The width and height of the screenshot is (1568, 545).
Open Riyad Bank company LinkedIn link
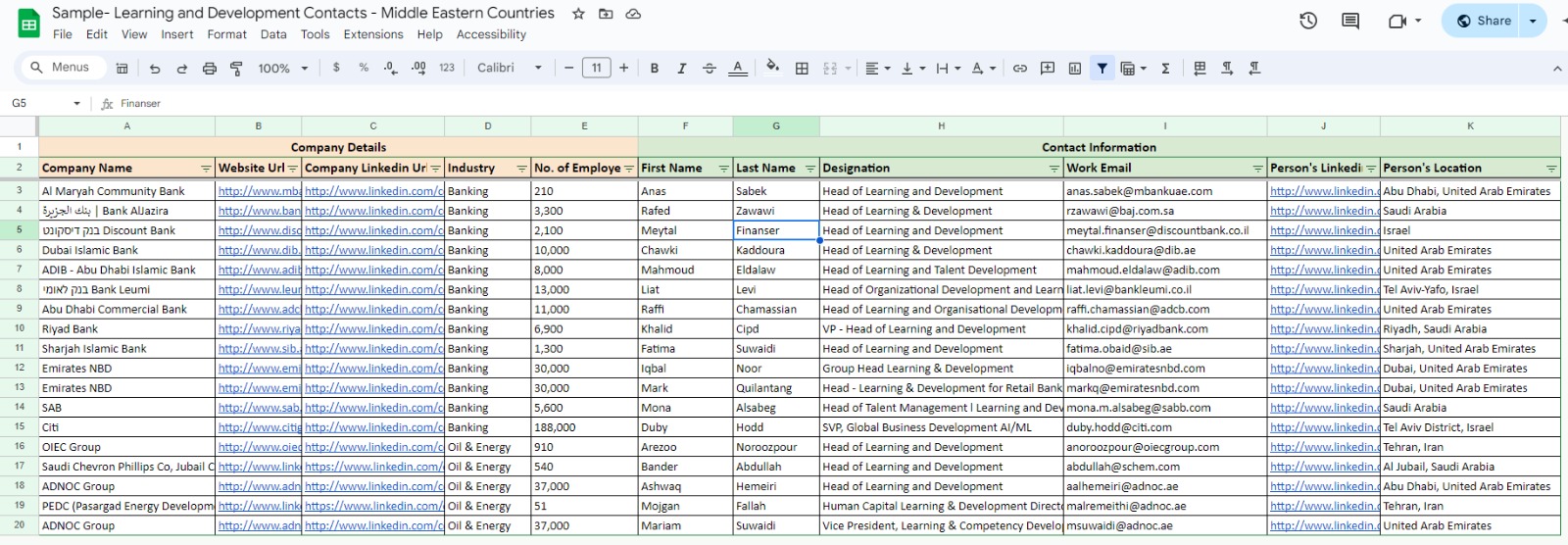373,329
